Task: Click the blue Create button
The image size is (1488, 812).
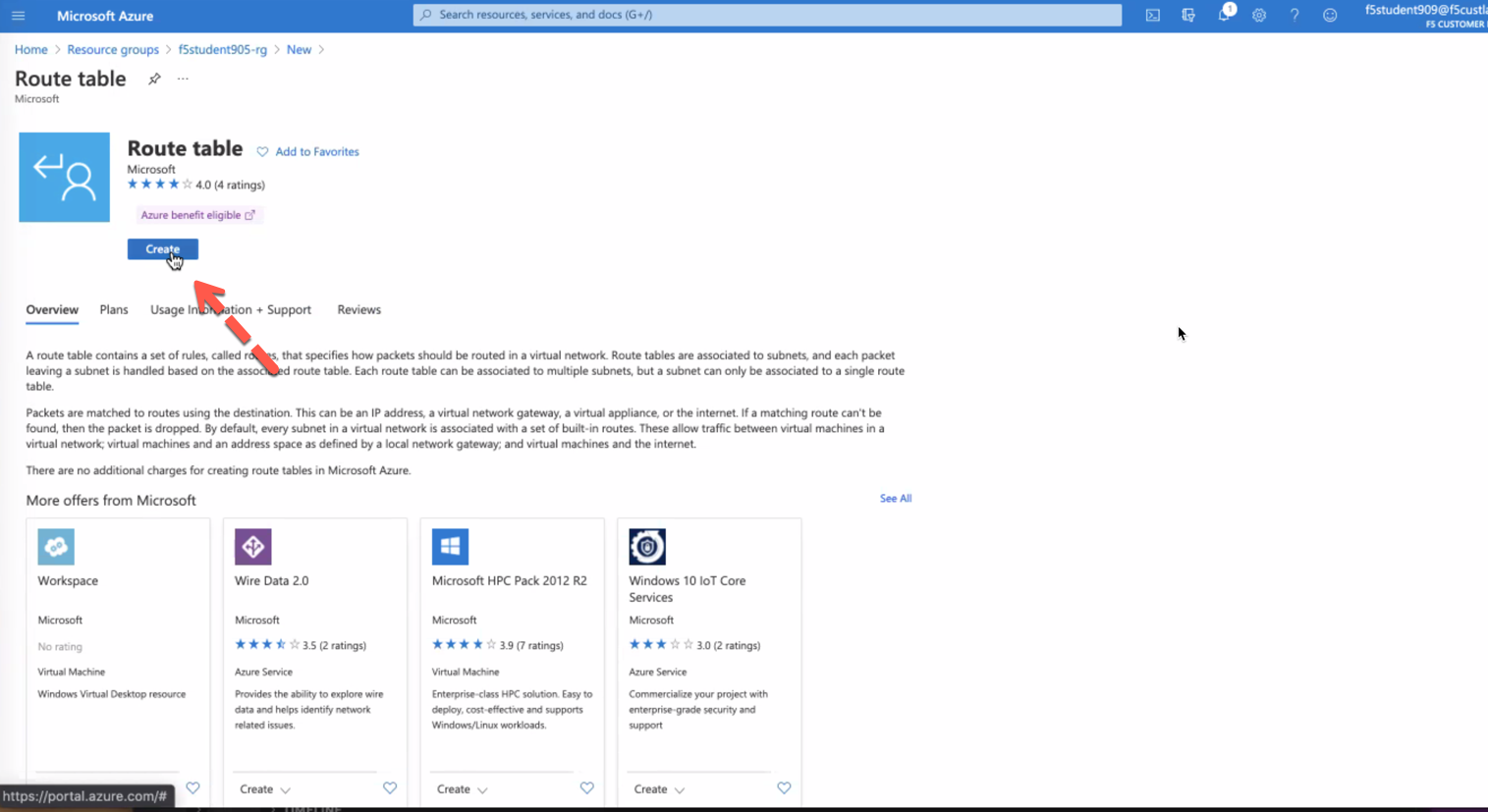Action: coord(163,249)
